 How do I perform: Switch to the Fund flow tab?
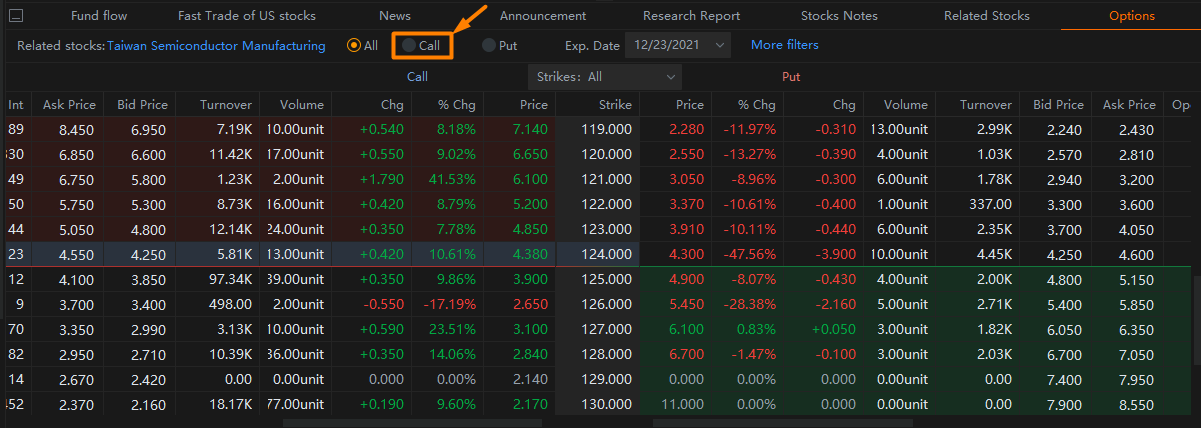tap(99, 16)
